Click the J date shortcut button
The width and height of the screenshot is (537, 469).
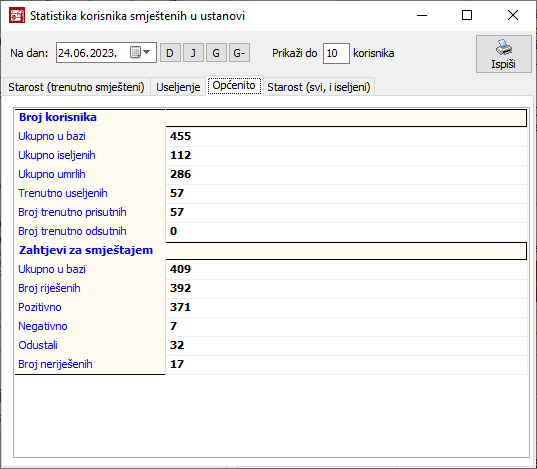click(193, 53)
